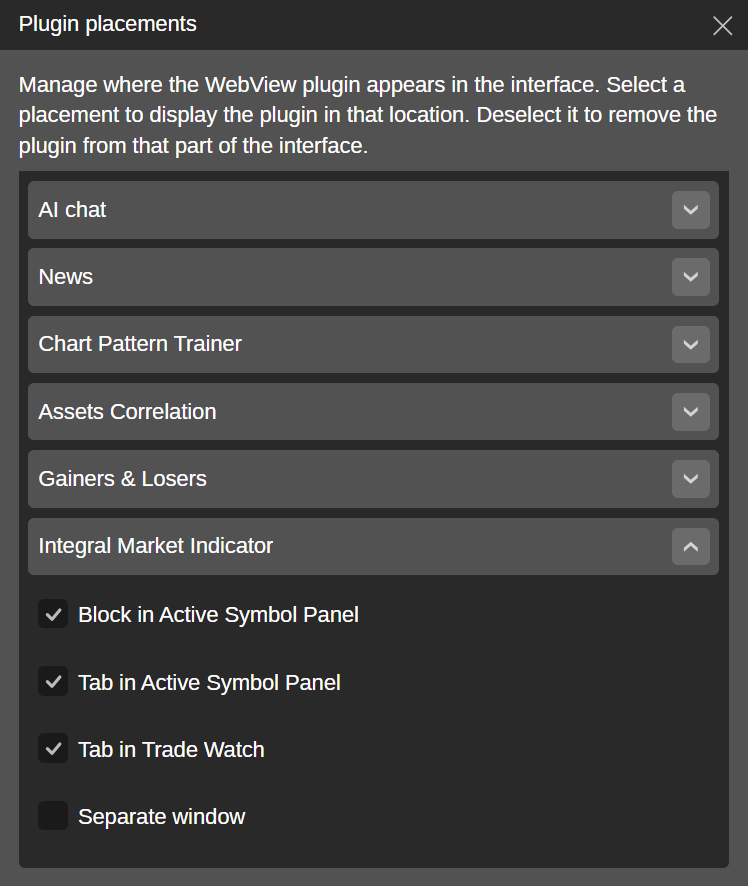
Task: Collapse Integral Market Indicator via up chevron
Action: 690,546
